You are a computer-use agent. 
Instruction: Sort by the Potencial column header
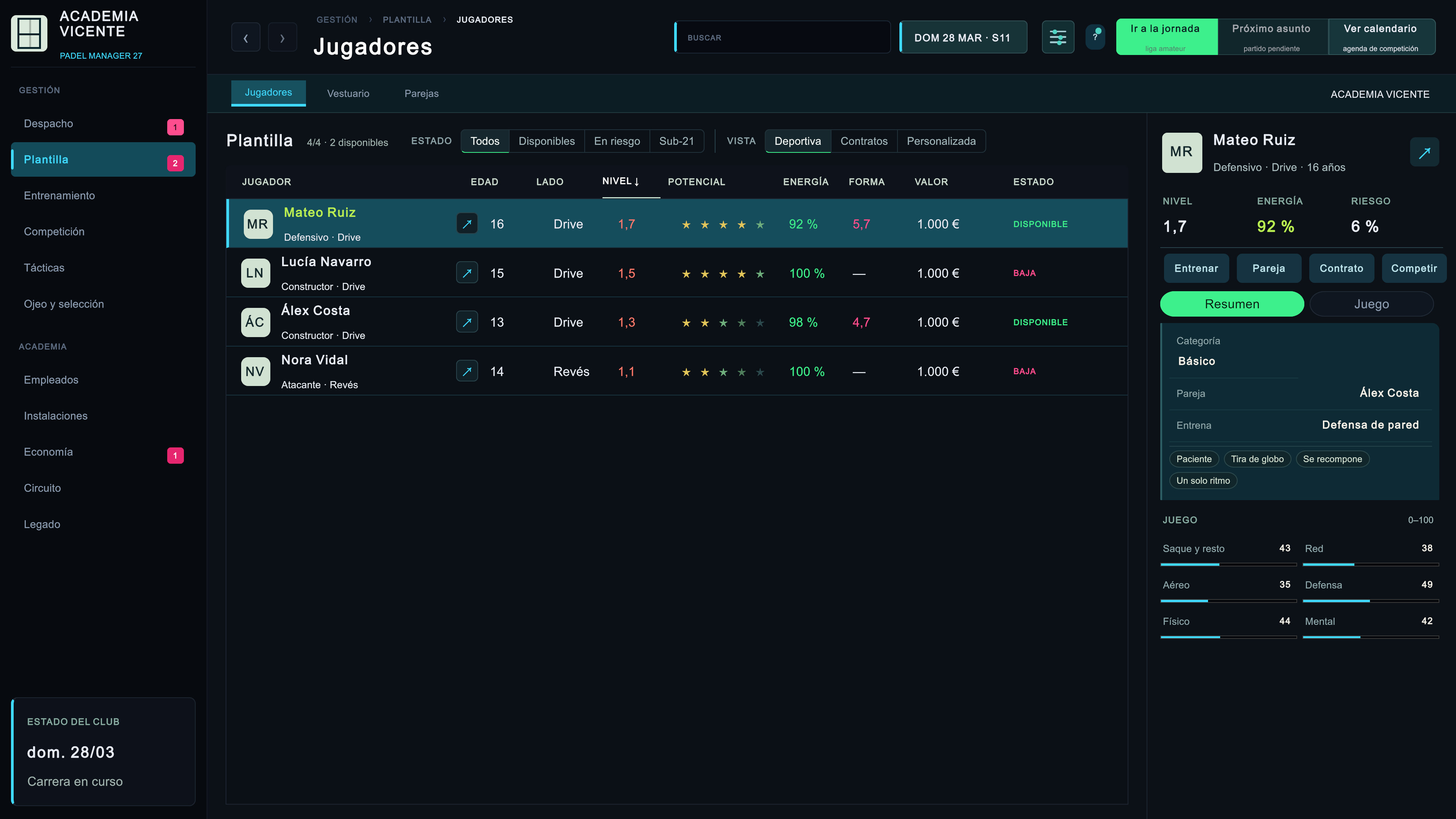pos(697,182)
